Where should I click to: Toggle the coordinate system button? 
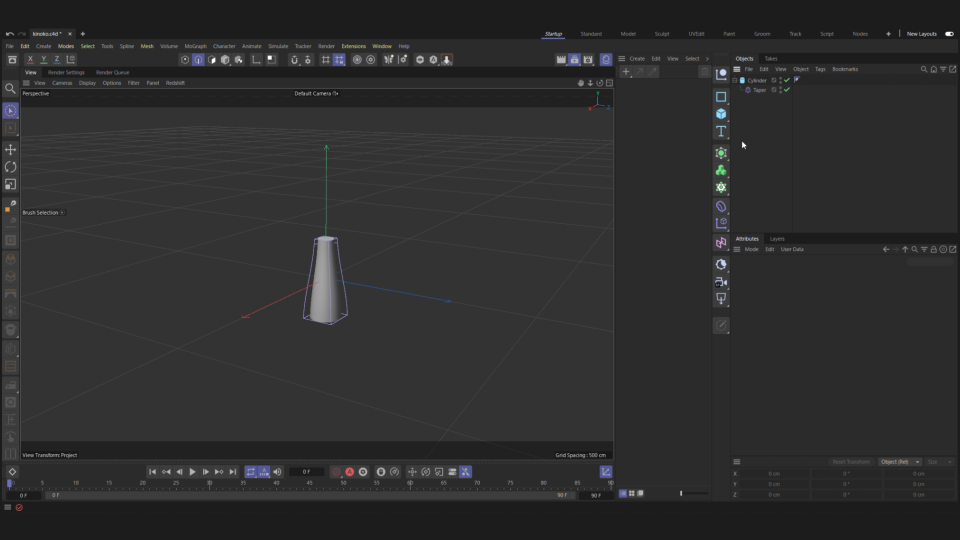[71, 59]
